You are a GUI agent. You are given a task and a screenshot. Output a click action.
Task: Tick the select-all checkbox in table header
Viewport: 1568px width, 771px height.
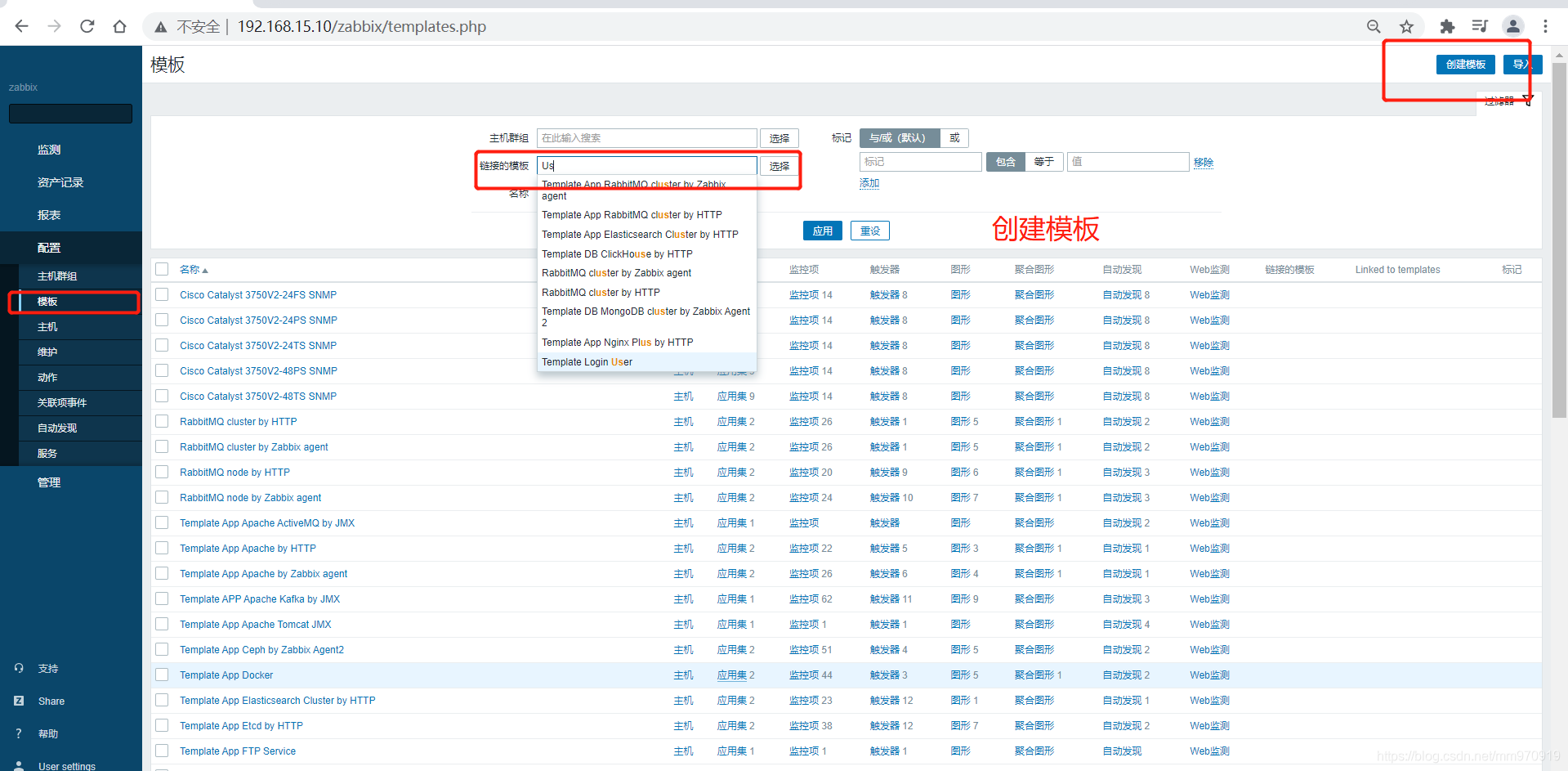162,269
